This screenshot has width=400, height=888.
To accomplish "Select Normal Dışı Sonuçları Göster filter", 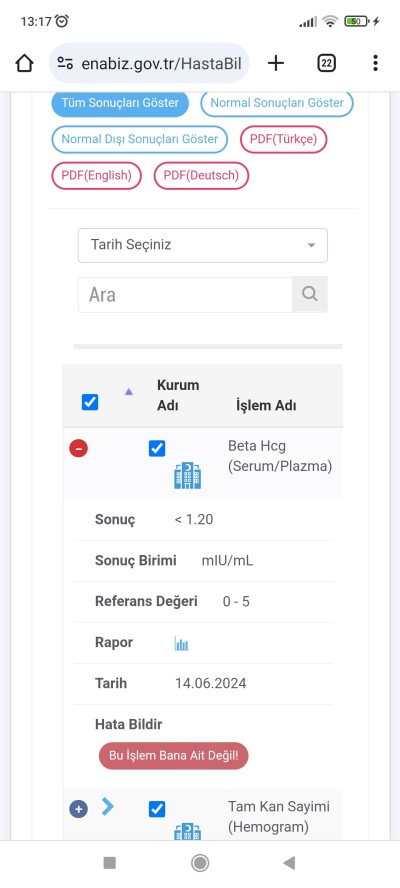I will click(139, 139).
